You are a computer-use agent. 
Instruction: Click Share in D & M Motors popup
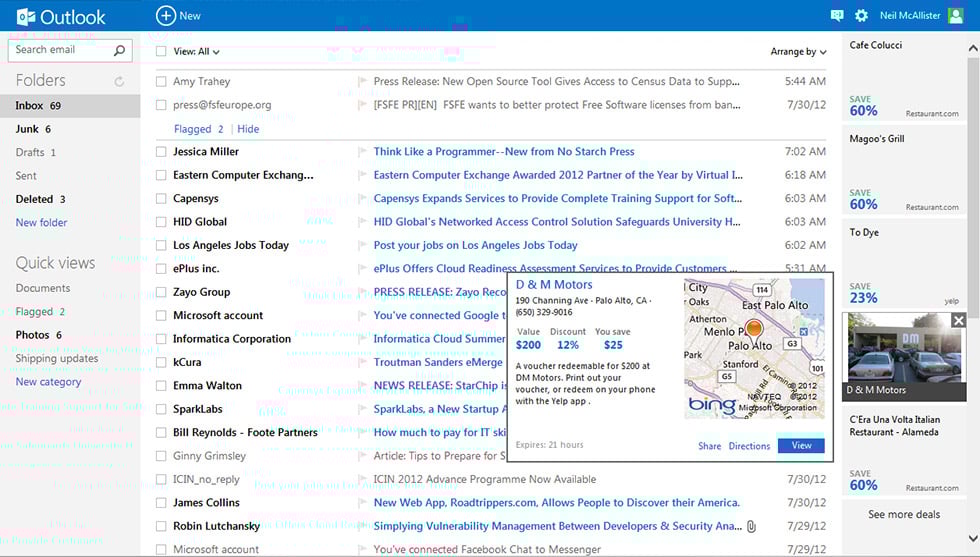tap(709, 446)
